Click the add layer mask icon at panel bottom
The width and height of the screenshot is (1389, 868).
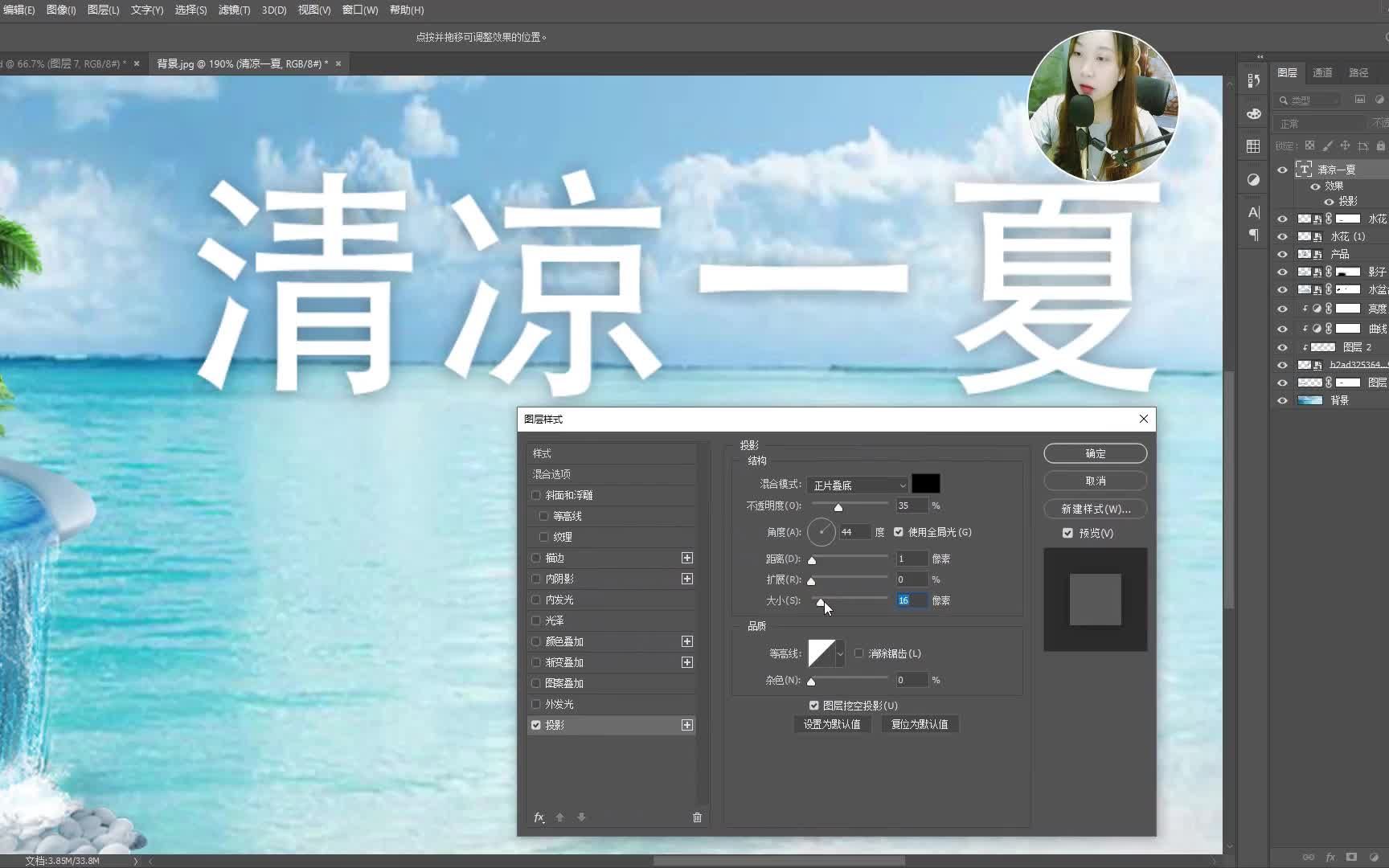coord(1351,858)
